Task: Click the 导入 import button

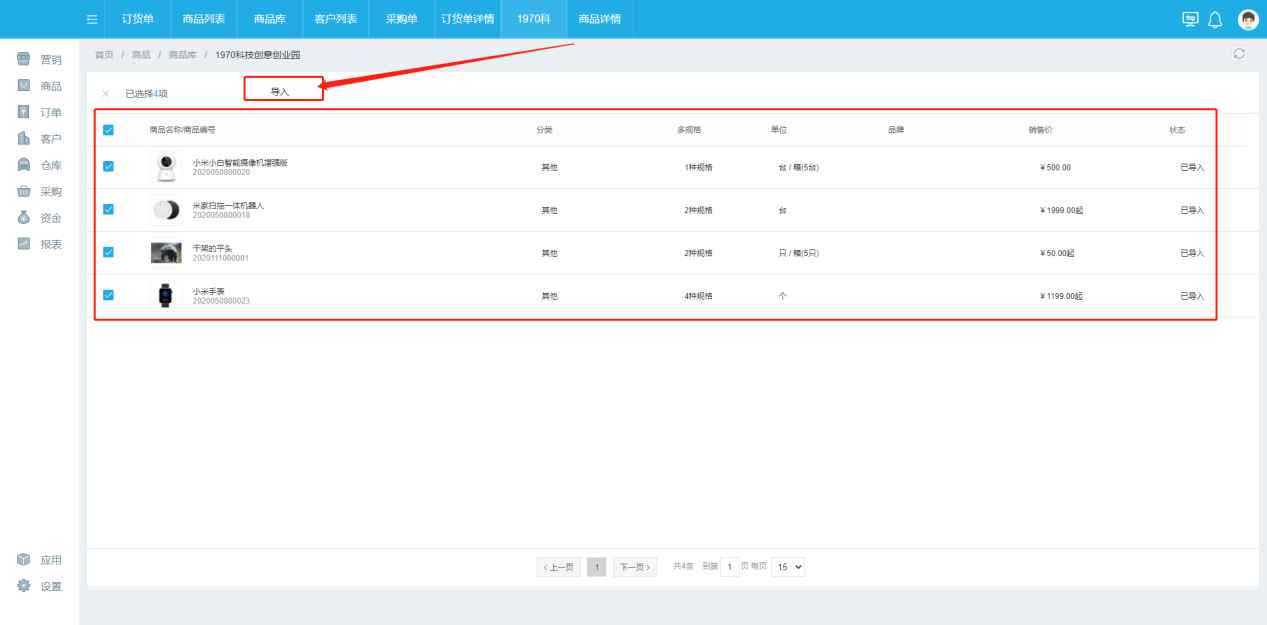Action: click(281, 91)
